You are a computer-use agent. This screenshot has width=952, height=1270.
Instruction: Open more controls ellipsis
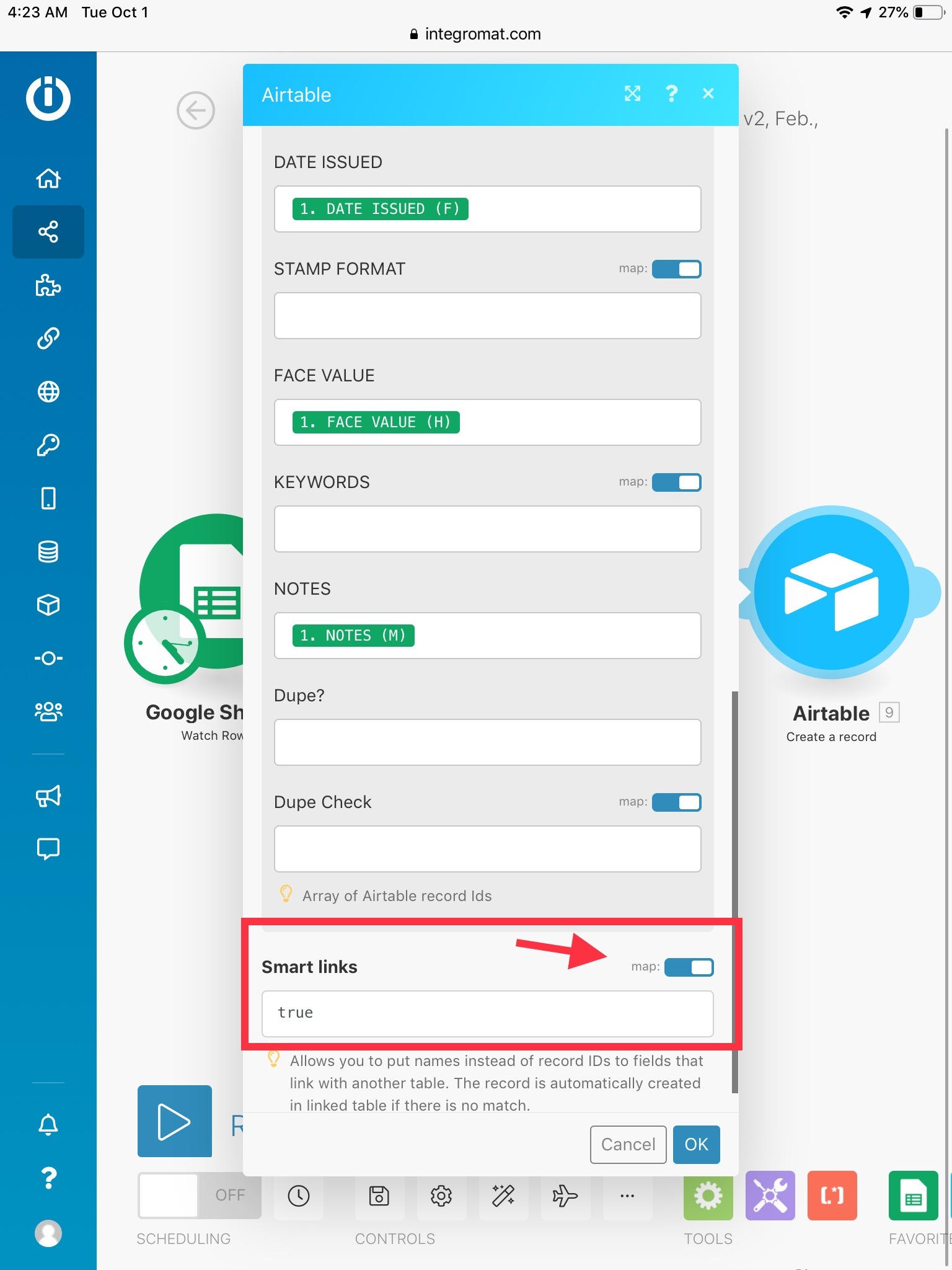(627, 1196)
